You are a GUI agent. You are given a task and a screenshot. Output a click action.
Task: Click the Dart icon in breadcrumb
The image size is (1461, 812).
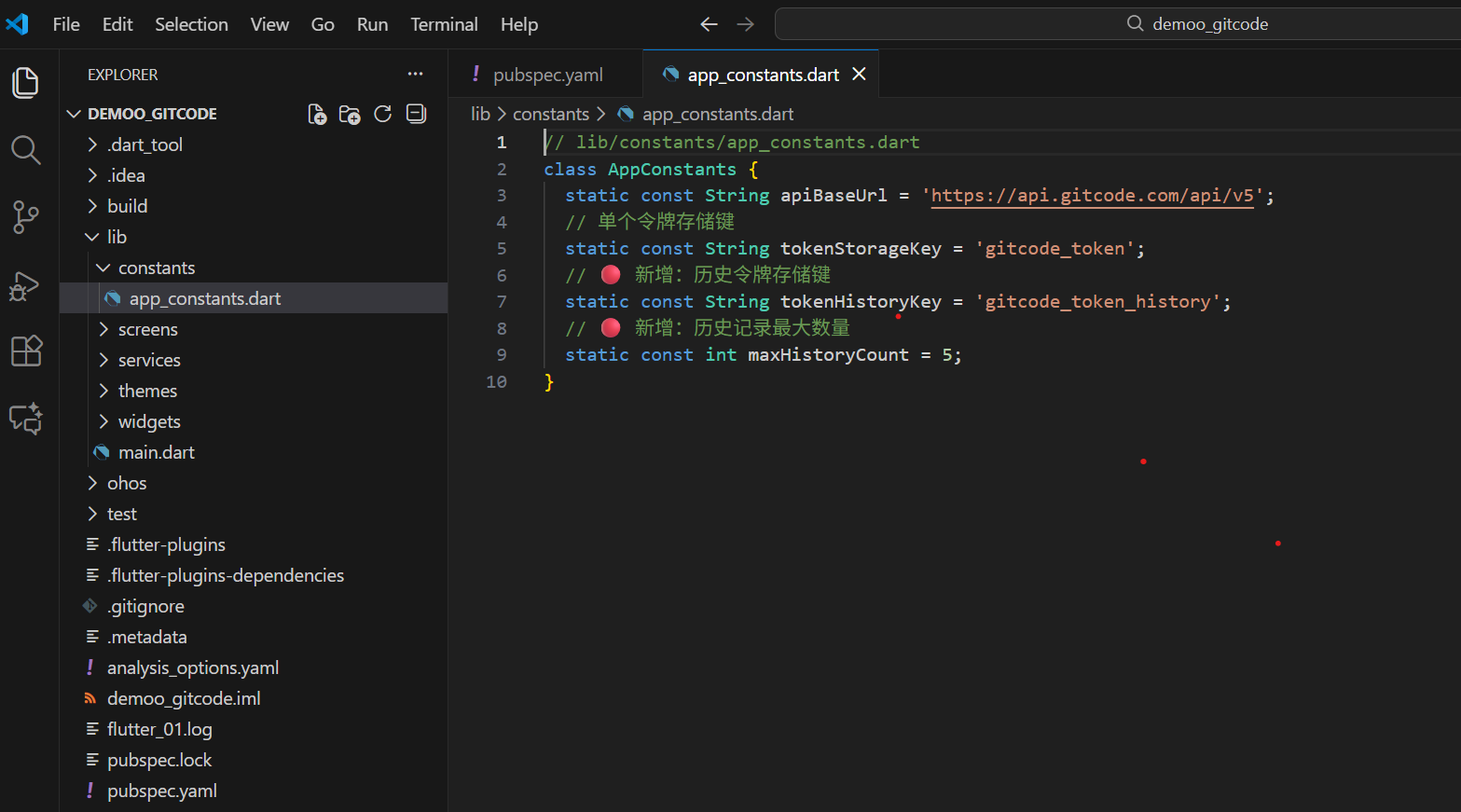(626, 114)
